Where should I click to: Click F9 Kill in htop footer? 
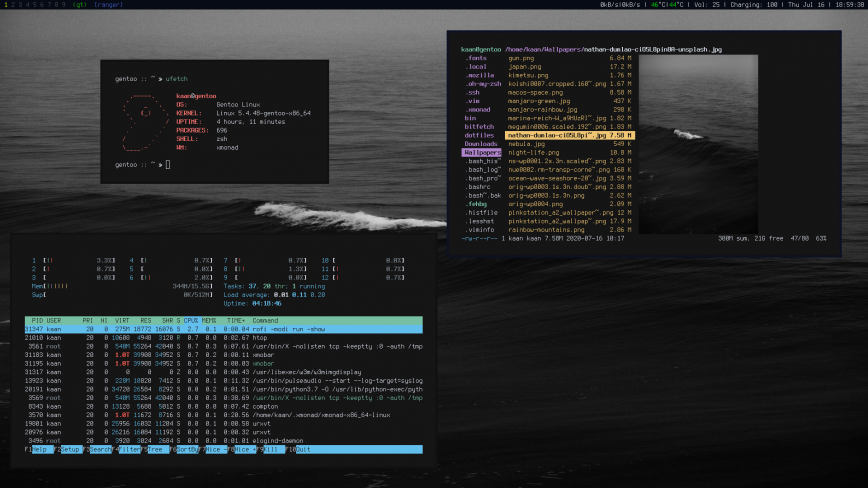271,449
